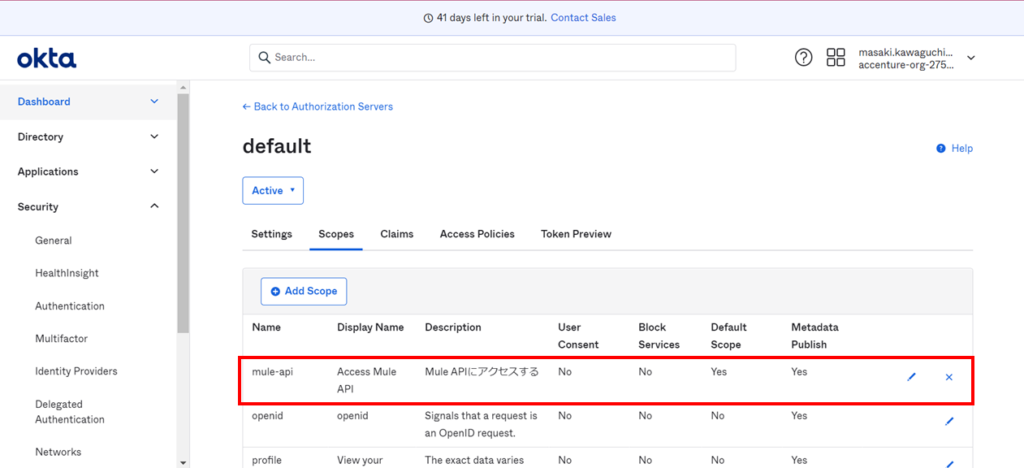Go back to Authorization Servers
1024x468 pixels.
pos(318,107)
